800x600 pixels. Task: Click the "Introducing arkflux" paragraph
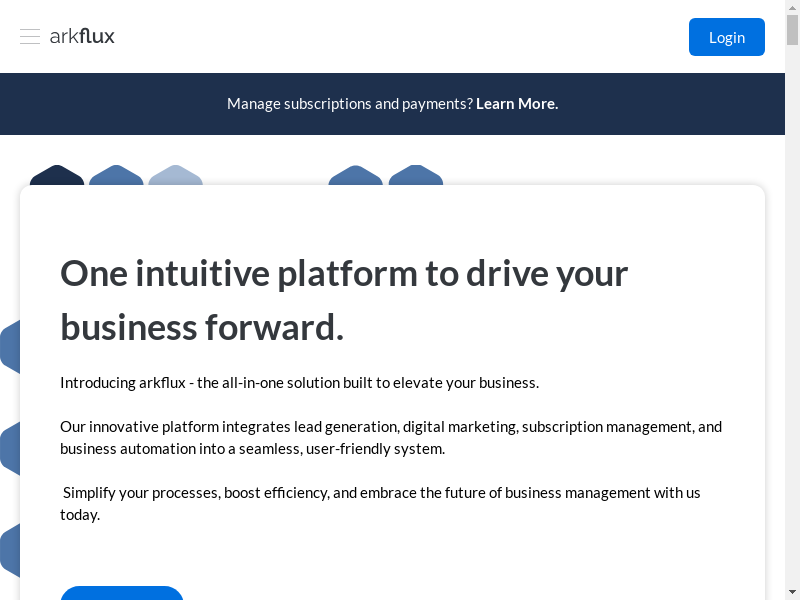click(x=299, y=383)
